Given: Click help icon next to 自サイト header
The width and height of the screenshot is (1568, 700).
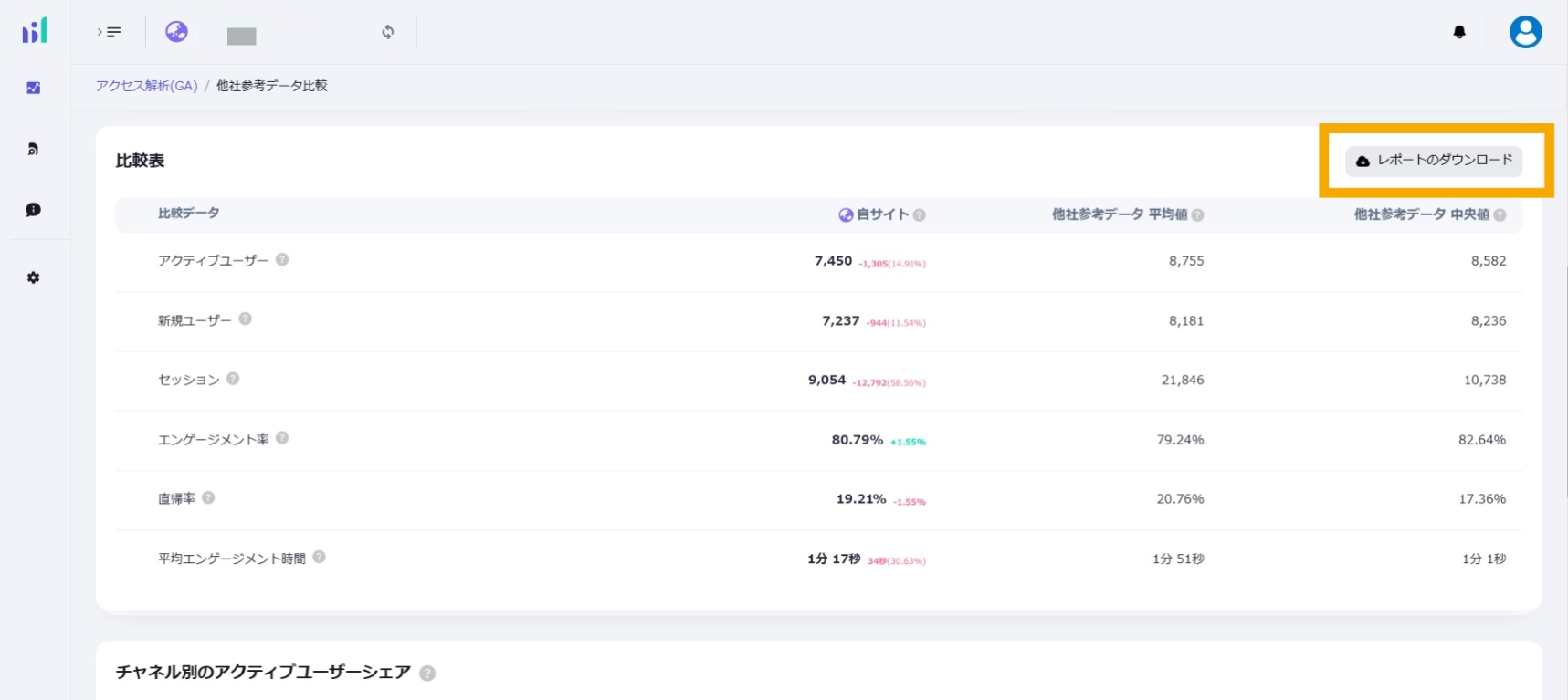Looking at the screenshot, I should [920, 215].
